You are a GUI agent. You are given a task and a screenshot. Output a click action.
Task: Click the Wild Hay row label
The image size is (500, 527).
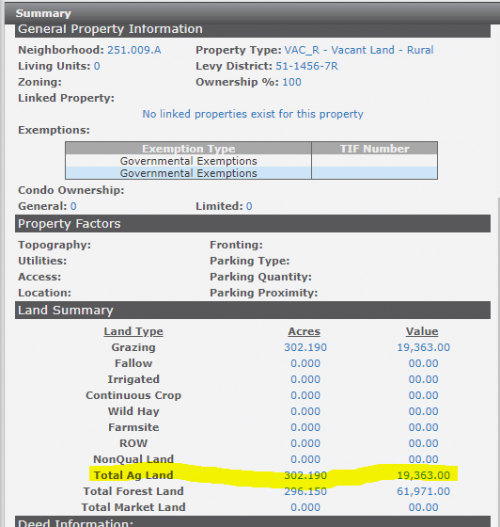pyautogui.click(x=133, y=411)
